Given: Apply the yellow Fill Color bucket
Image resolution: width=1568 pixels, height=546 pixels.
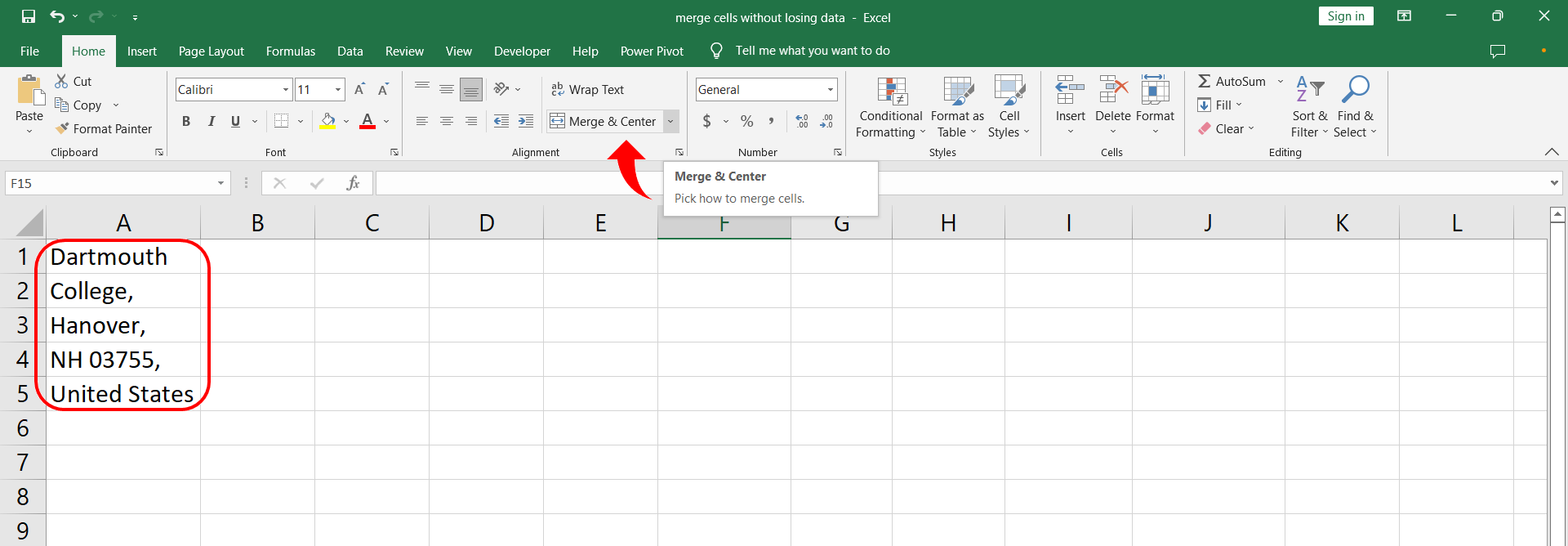Looking at the screenshot, I should point(327,121).
